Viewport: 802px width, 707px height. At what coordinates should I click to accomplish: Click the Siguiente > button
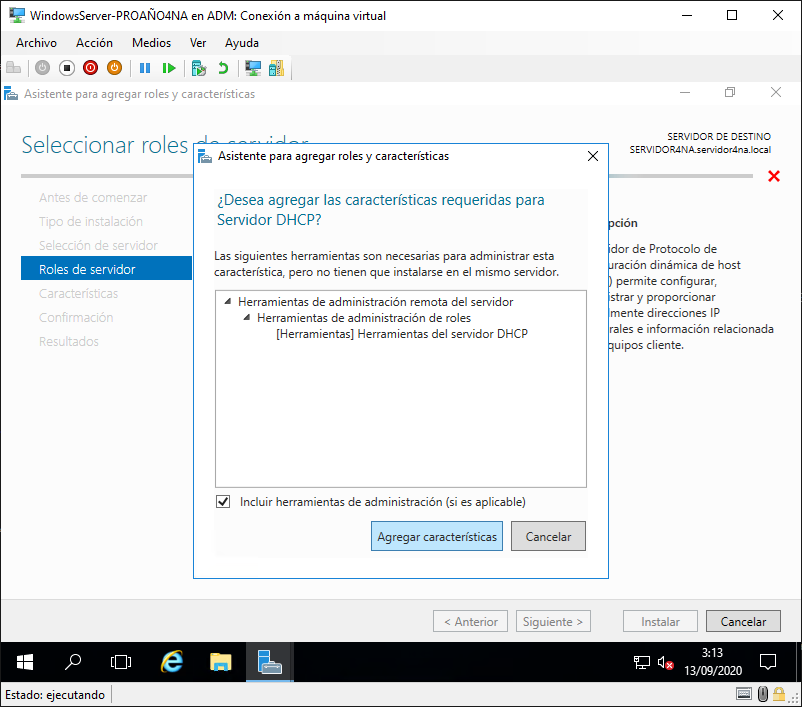(x=553, y=621)
